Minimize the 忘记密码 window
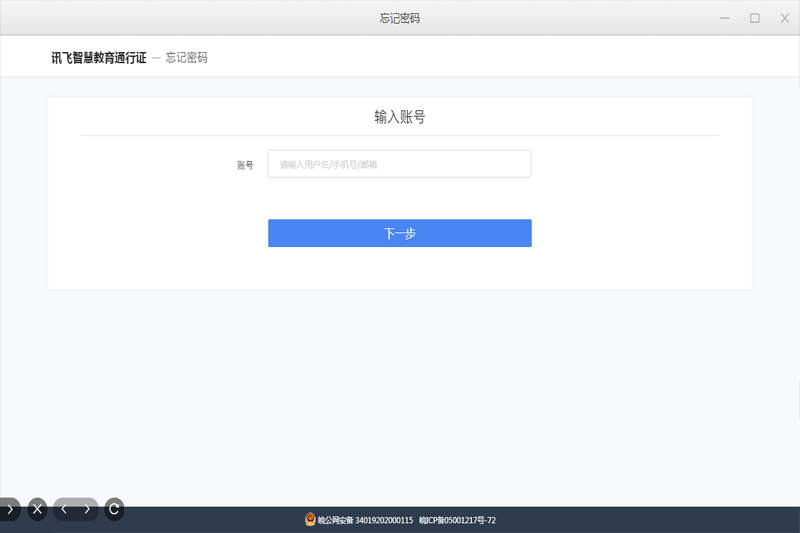 [724, 18]
